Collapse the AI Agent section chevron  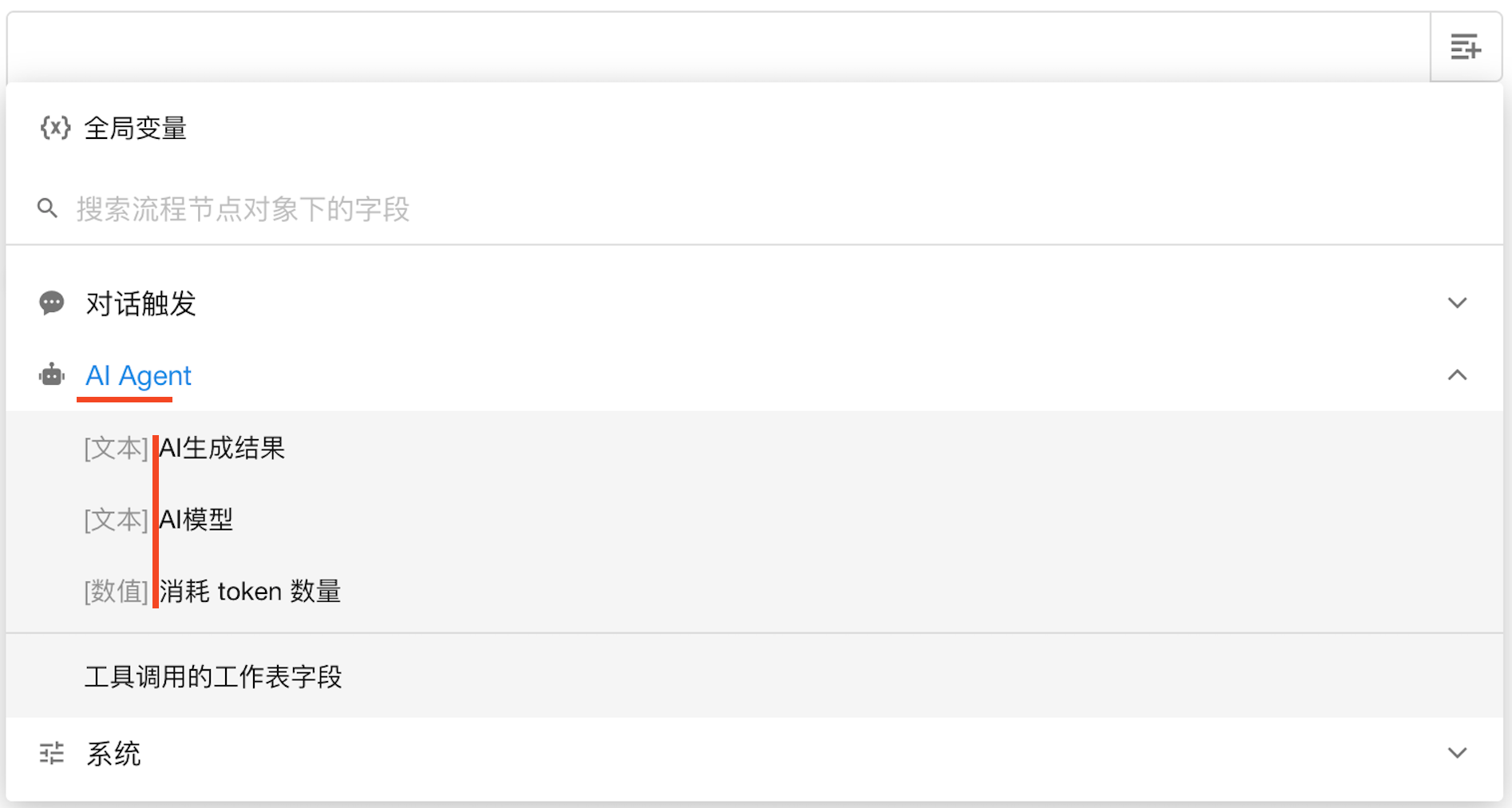tap(1457, 375)
